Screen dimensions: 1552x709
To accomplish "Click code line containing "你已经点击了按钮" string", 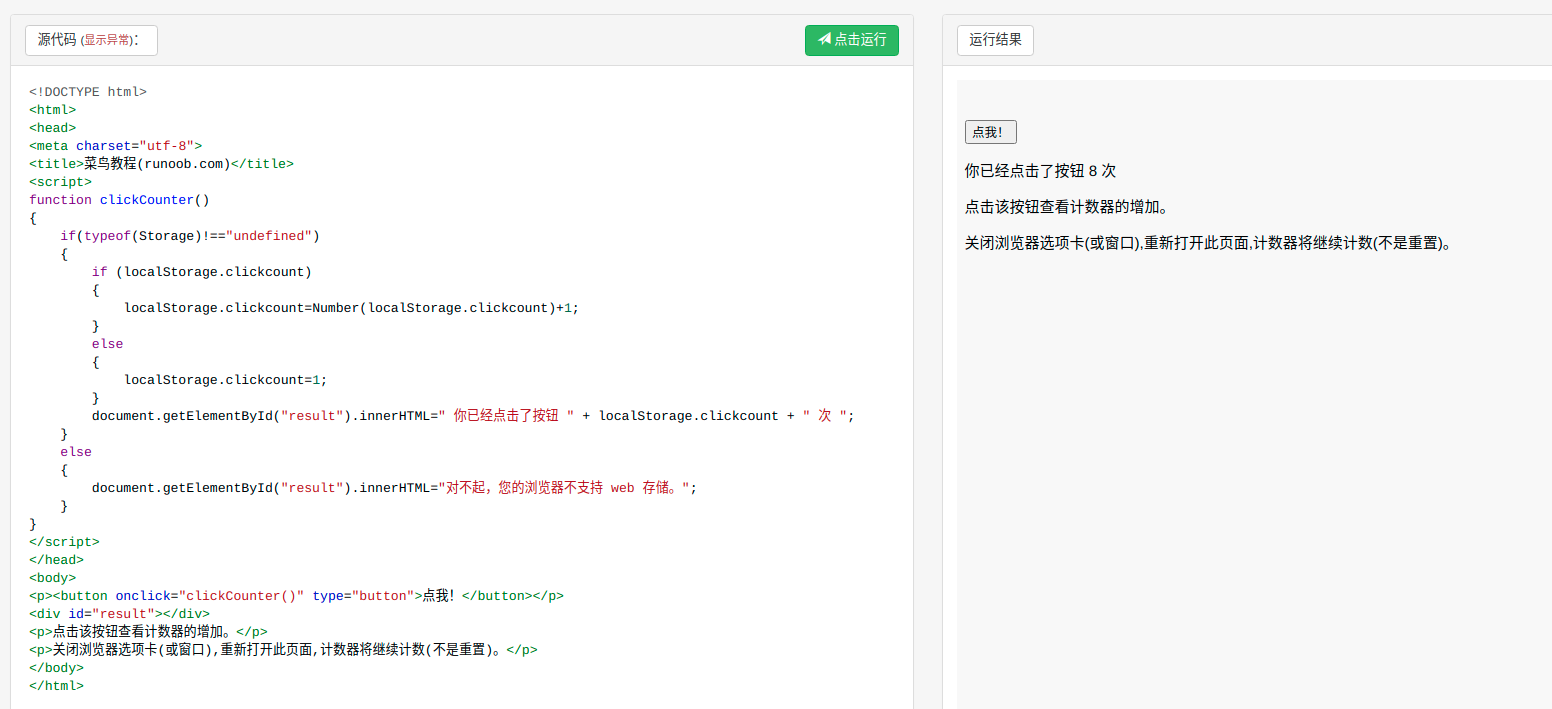I will tap(474, 416).
